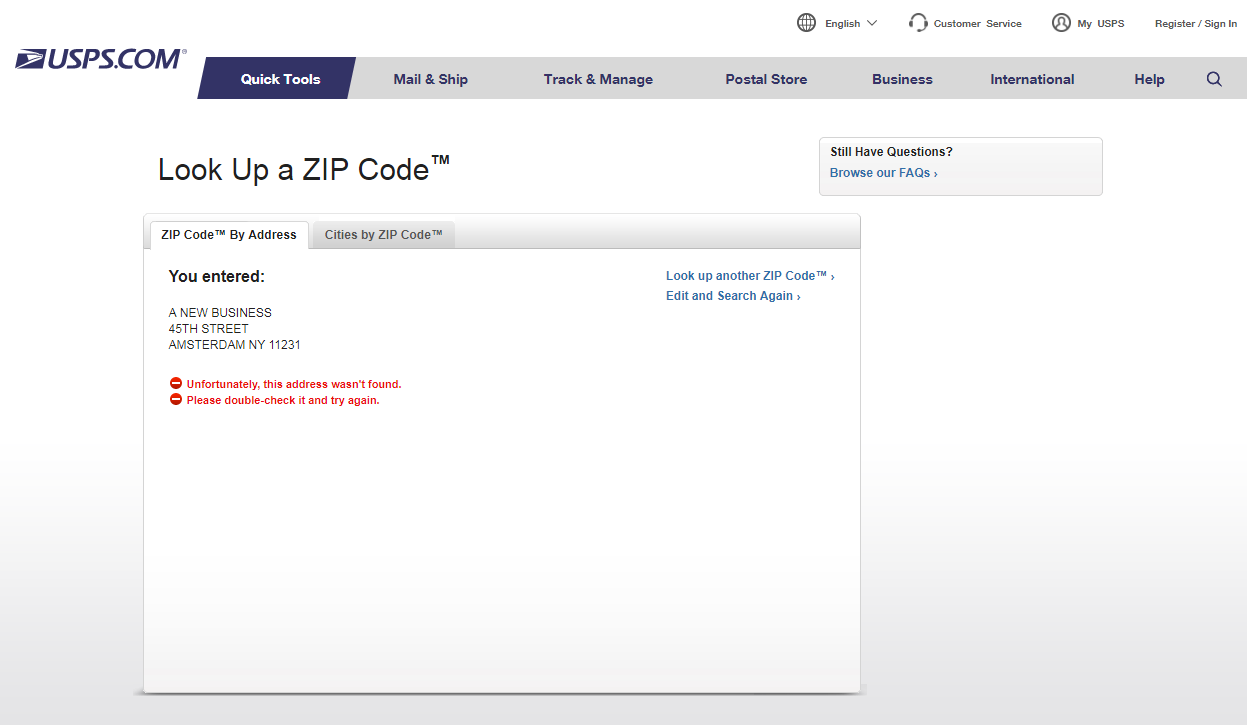
Task: Open the Help menu
Action: (x=1149, y=79)
